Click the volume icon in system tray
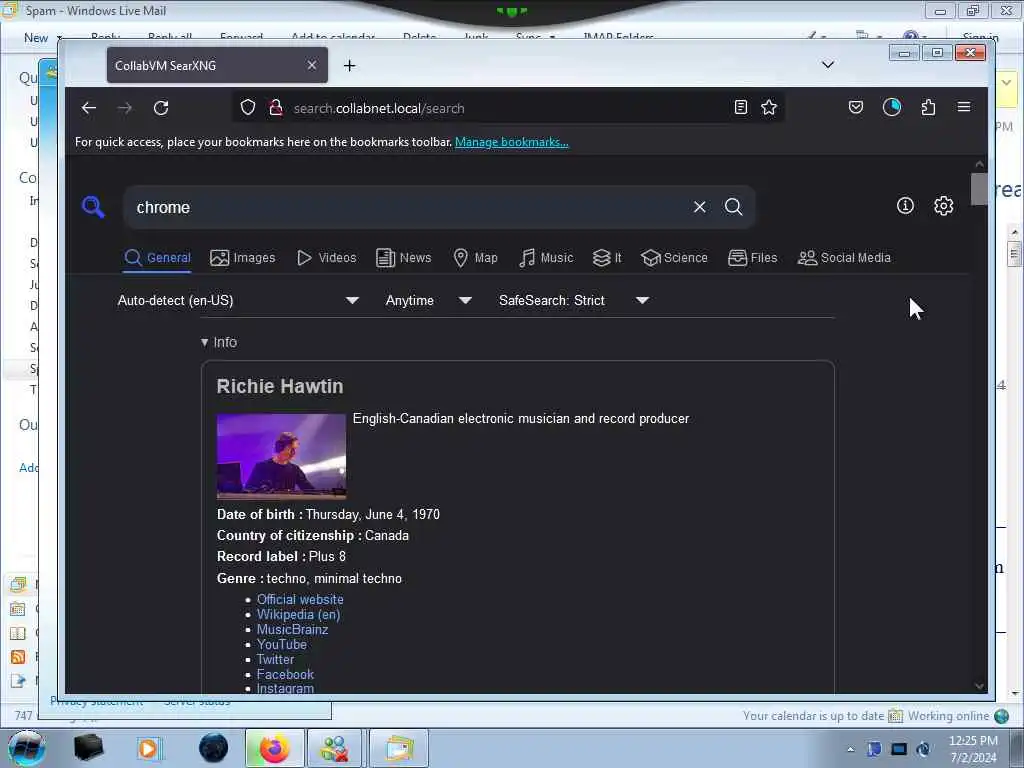This screenshot has width=1024, height=768. click(923, 748)
